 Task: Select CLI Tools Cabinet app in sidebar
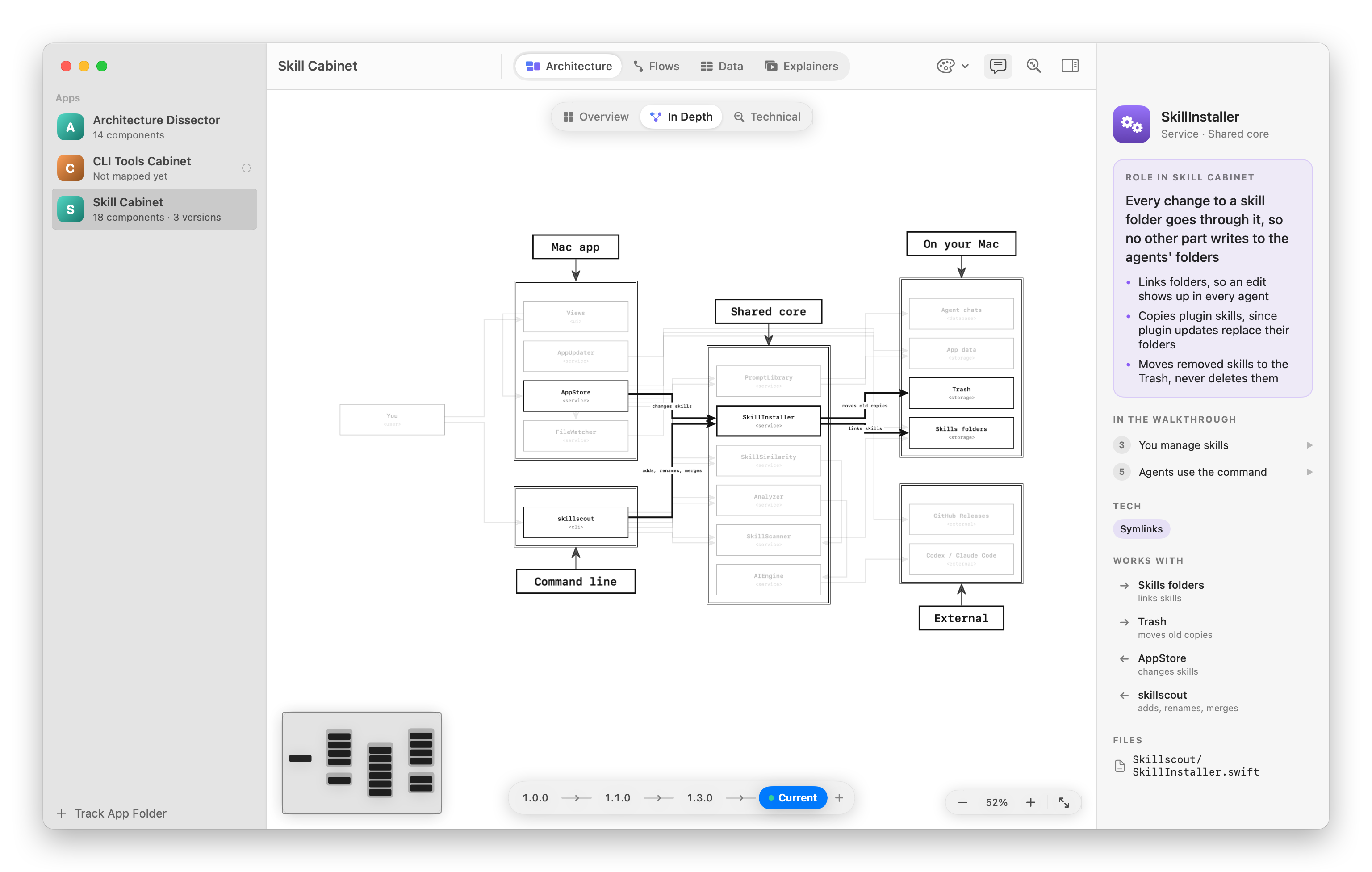click(x=155, y=168)
